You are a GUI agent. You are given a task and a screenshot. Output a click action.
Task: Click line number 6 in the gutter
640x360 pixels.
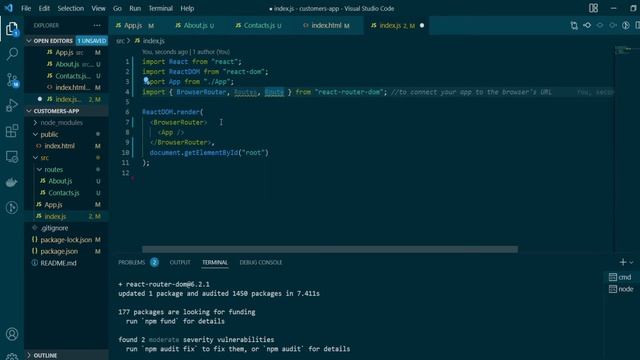[127, 112]
